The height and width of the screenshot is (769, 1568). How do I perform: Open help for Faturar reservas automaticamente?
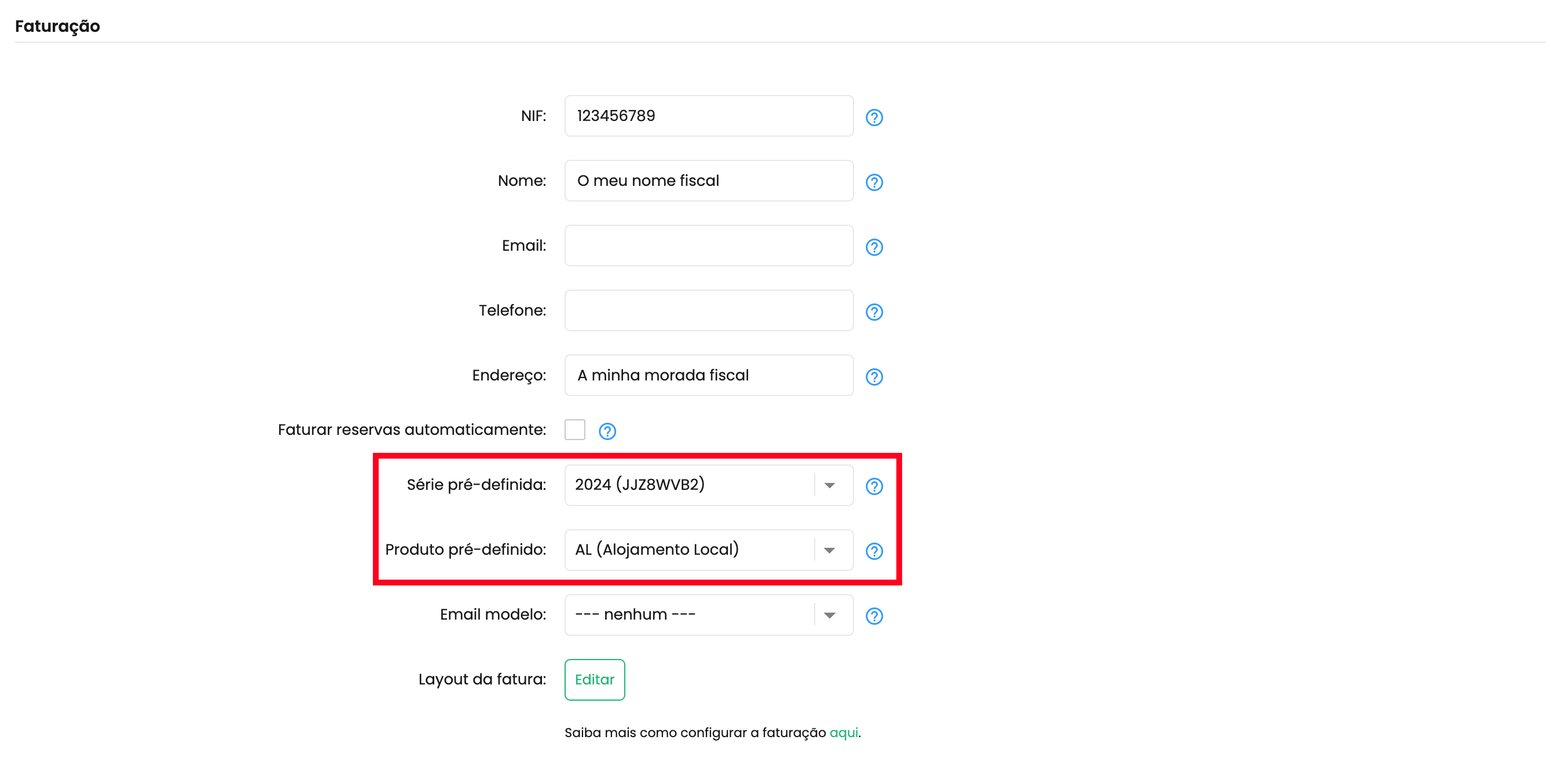[607, 431]
